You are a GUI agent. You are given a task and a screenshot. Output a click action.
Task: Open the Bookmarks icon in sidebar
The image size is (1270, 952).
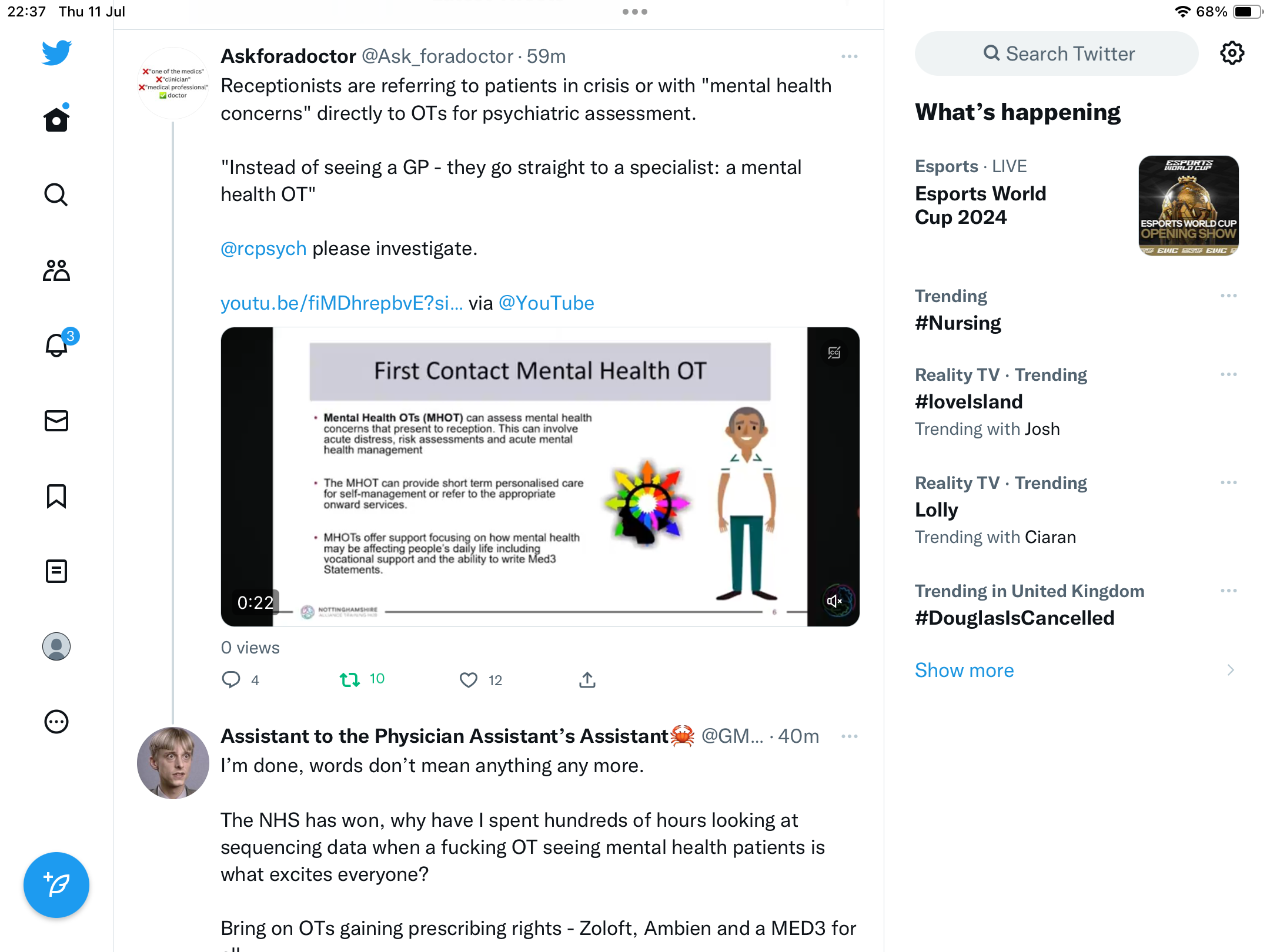56,496
